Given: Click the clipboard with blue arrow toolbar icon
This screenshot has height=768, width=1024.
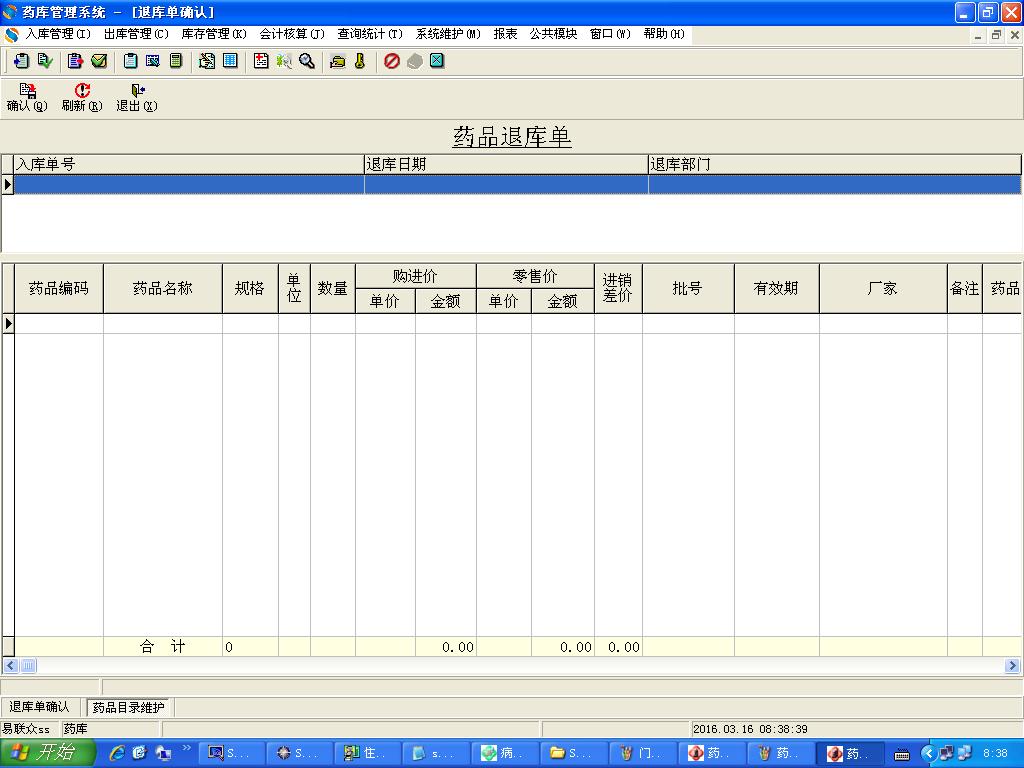Looking at the screenshot, I should click(21, 61).
